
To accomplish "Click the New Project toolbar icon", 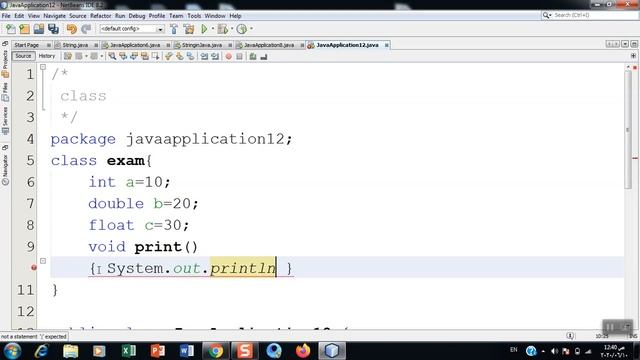I will [x=24, y=29].
